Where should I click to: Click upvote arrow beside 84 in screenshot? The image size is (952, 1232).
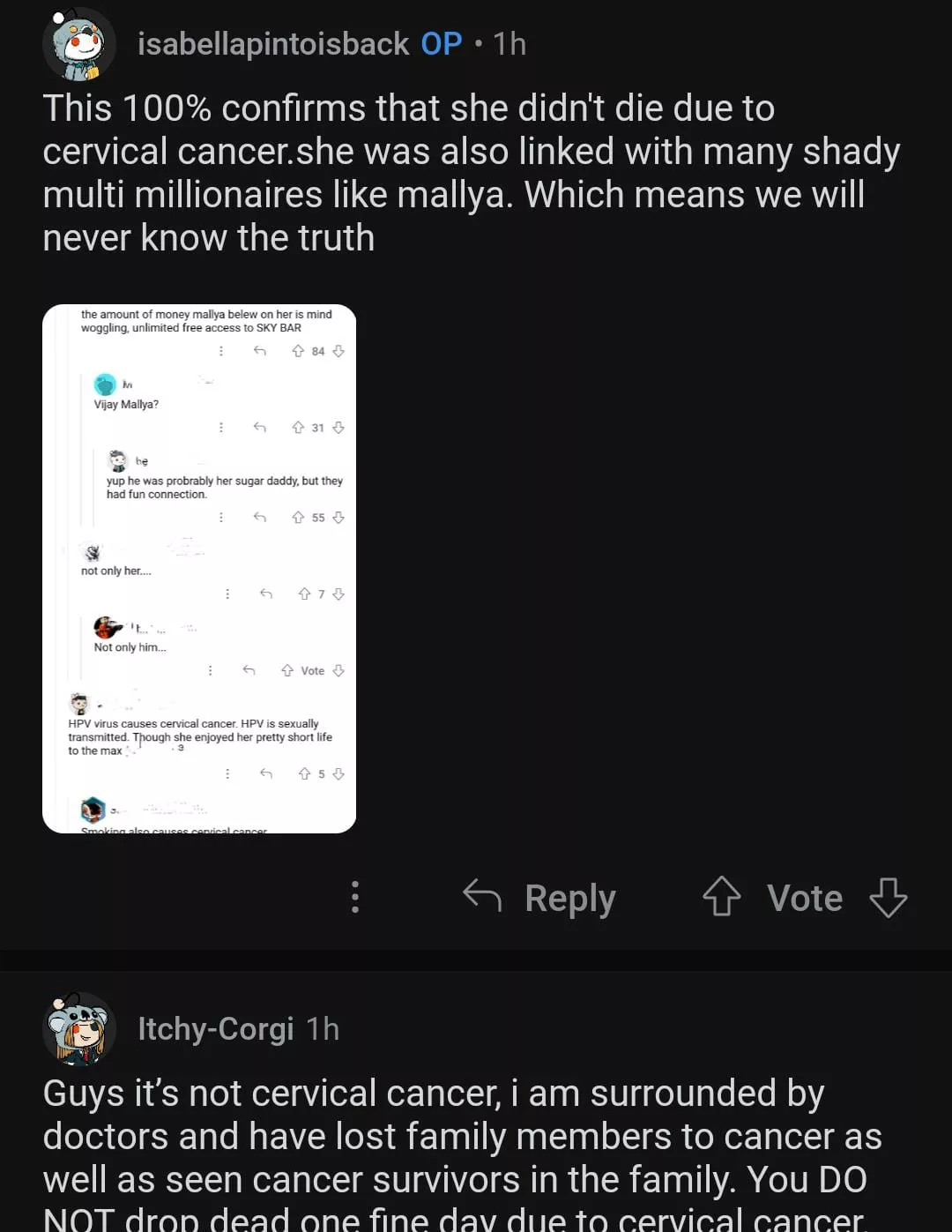point(298,351)
